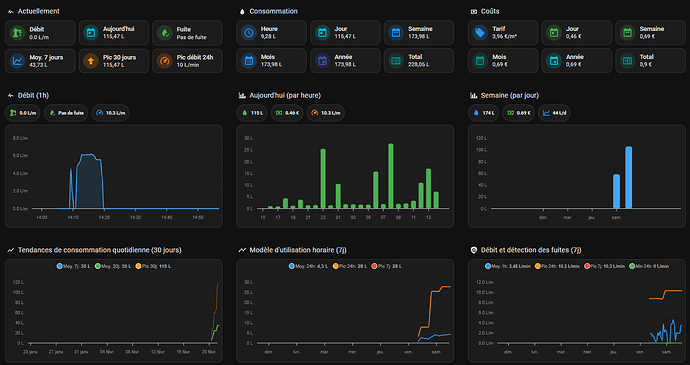
Task: Toggle the Min 24h: 0 L/min legend series
Action: coord(649,266)
